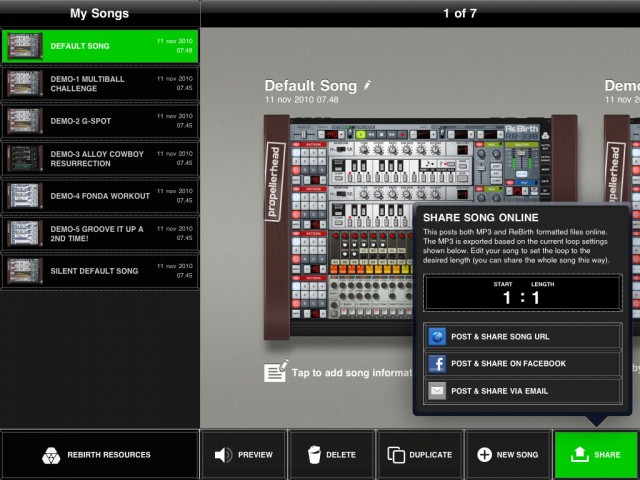The width and height of the screenshot is (640, 480).
Task: Click the Start/Length loop display
Action: tap(523, 293)
